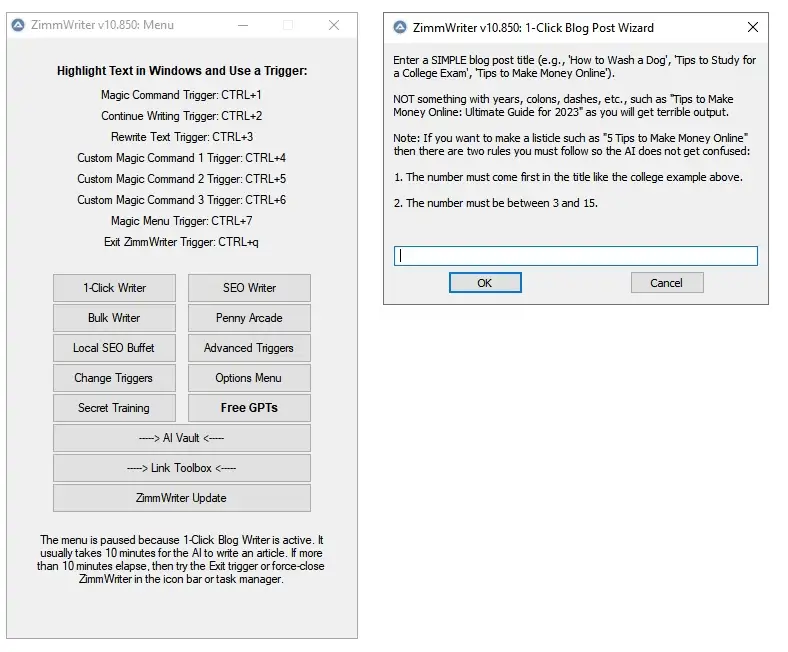This screenshot has width=788, height=652.
Task: Click the Blog Post Wizard title bar icon
Action: click(x=400, y=27)
